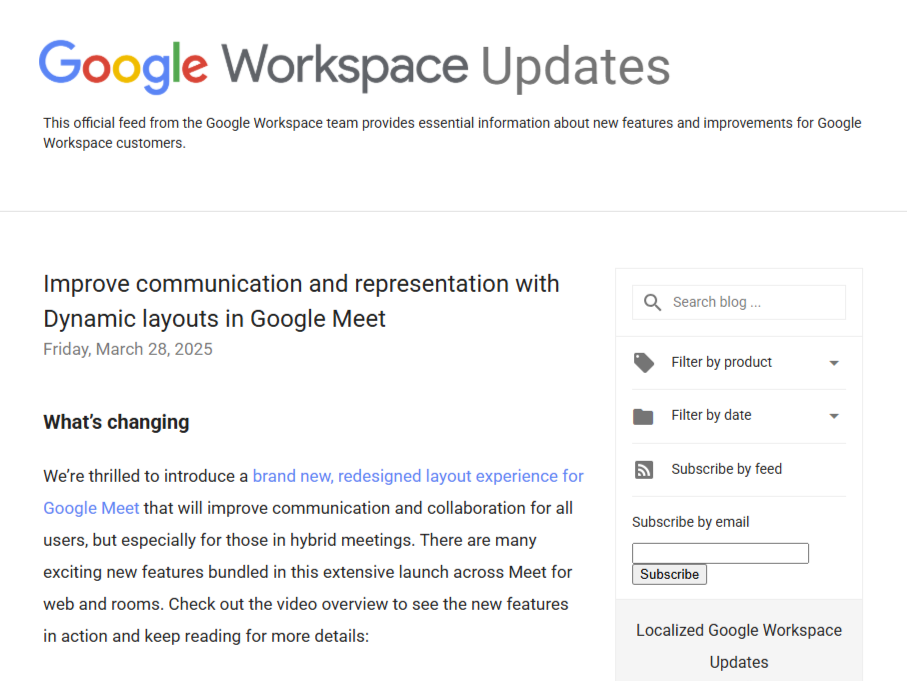Click the search icon inside the blog search box
Viewport: 907px width, 681px height.
[x=651, y=301]
